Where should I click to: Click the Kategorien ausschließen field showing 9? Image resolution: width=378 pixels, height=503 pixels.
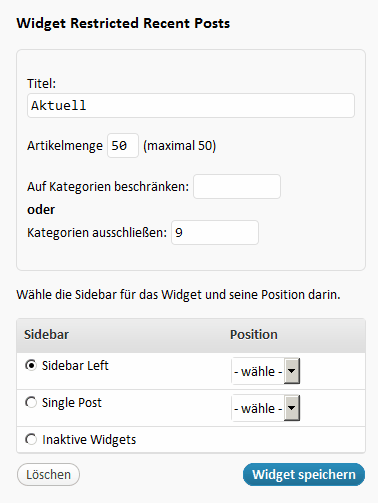click(x=215, y=232)
